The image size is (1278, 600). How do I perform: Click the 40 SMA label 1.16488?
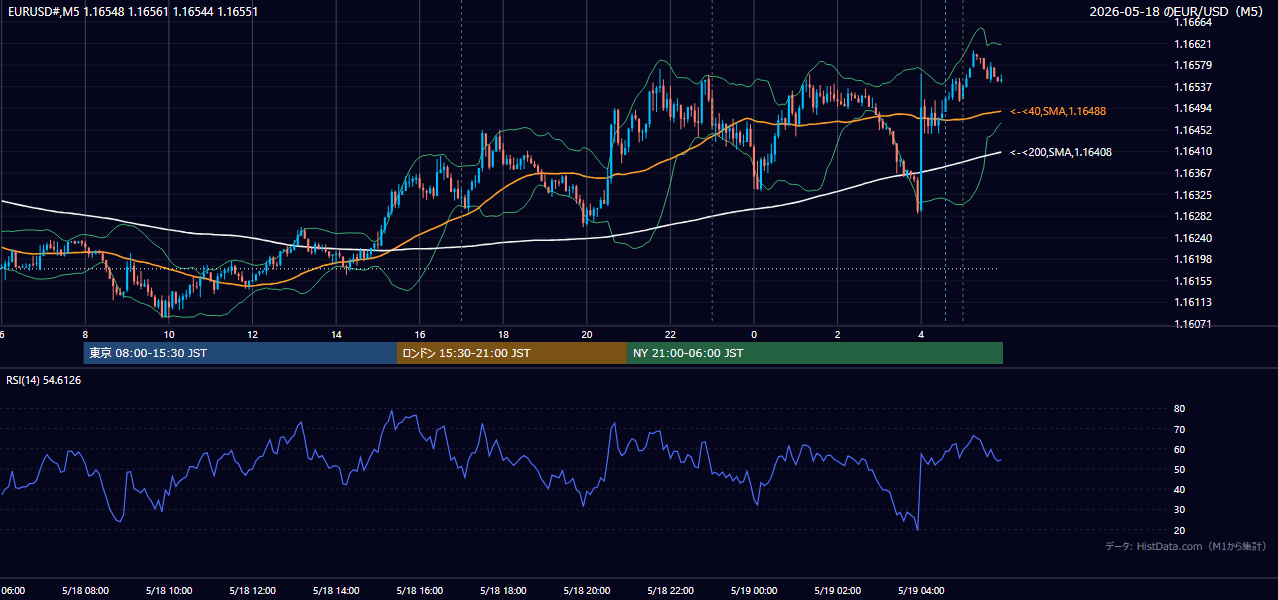(x=1058, y=111)
